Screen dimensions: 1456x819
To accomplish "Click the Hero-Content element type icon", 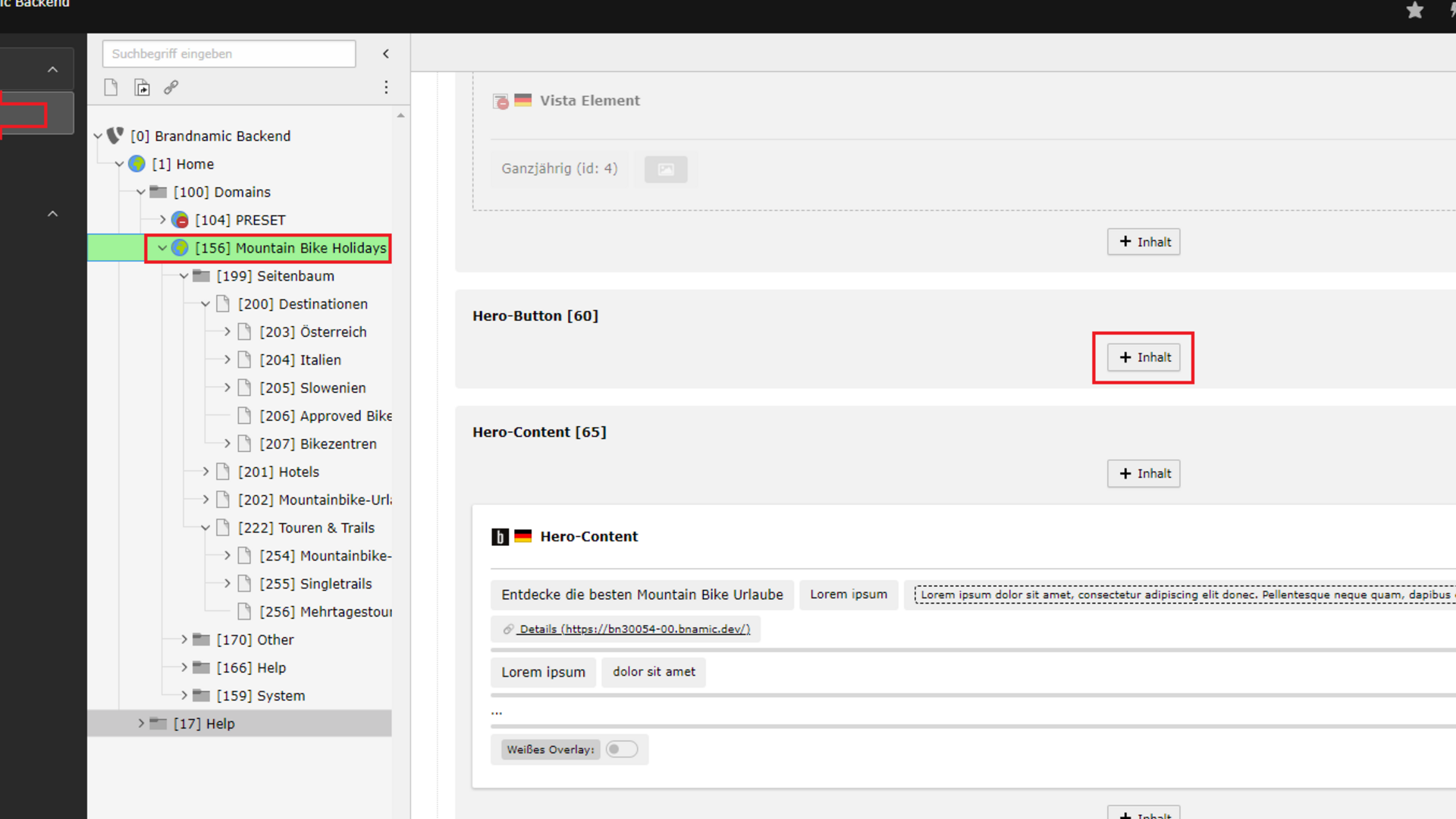I will [x=500, y=537].
